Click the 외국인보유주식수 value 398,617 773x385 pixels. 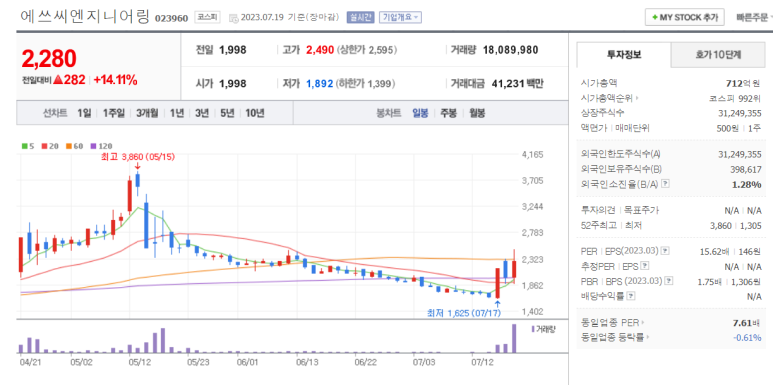click(x=745, y=170)
